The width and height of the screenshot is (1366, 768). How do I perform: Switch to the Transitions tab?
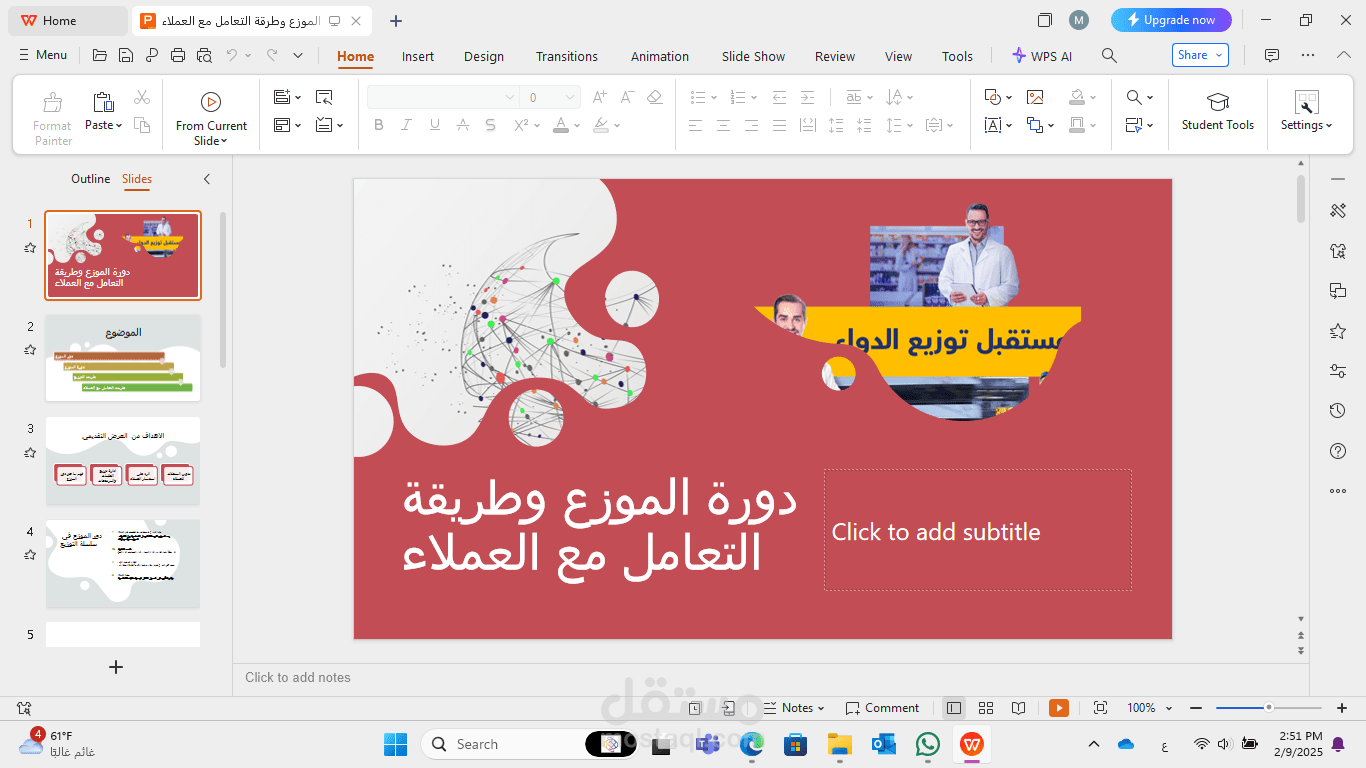click(x=567, y=56)
